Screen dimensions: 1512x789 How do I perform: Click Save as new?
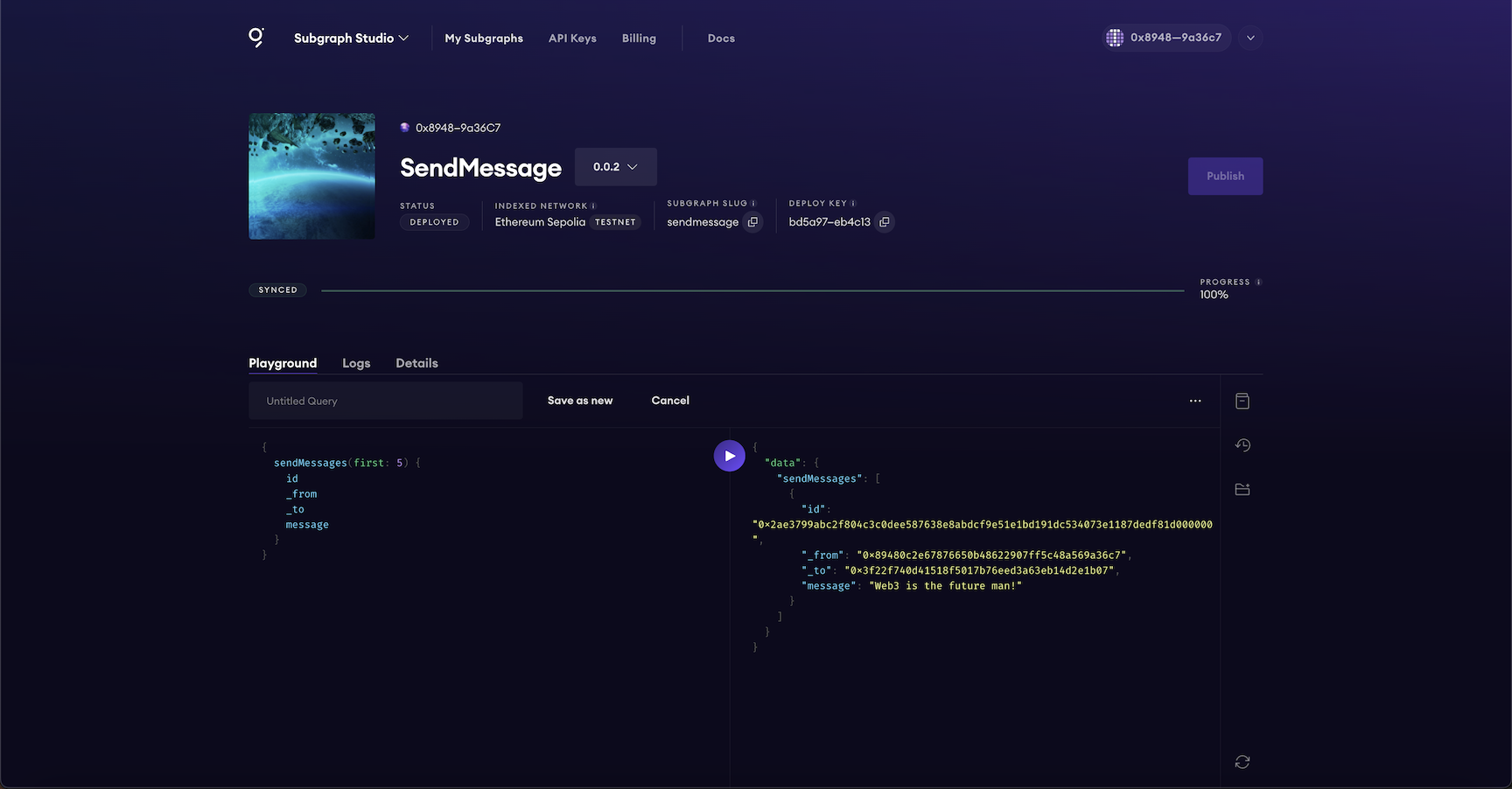[x=580, y=401]
